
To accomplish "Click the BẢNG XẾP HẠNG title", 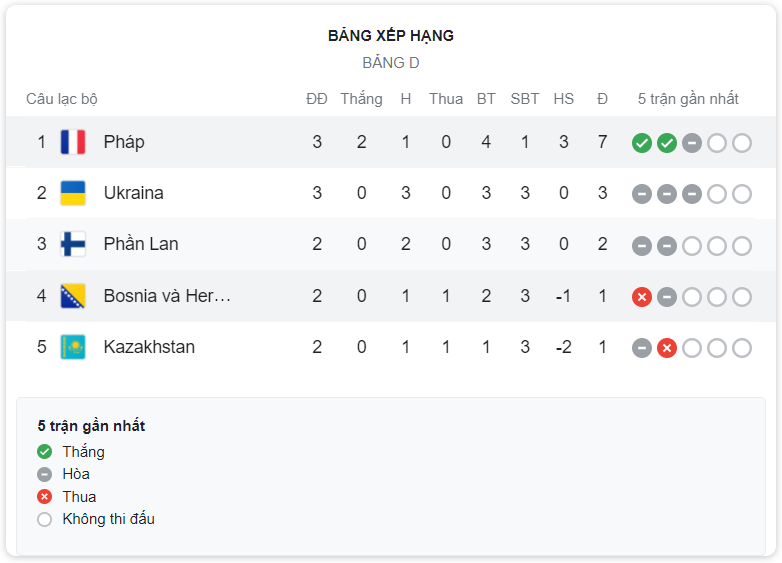I will pos(391,35).
